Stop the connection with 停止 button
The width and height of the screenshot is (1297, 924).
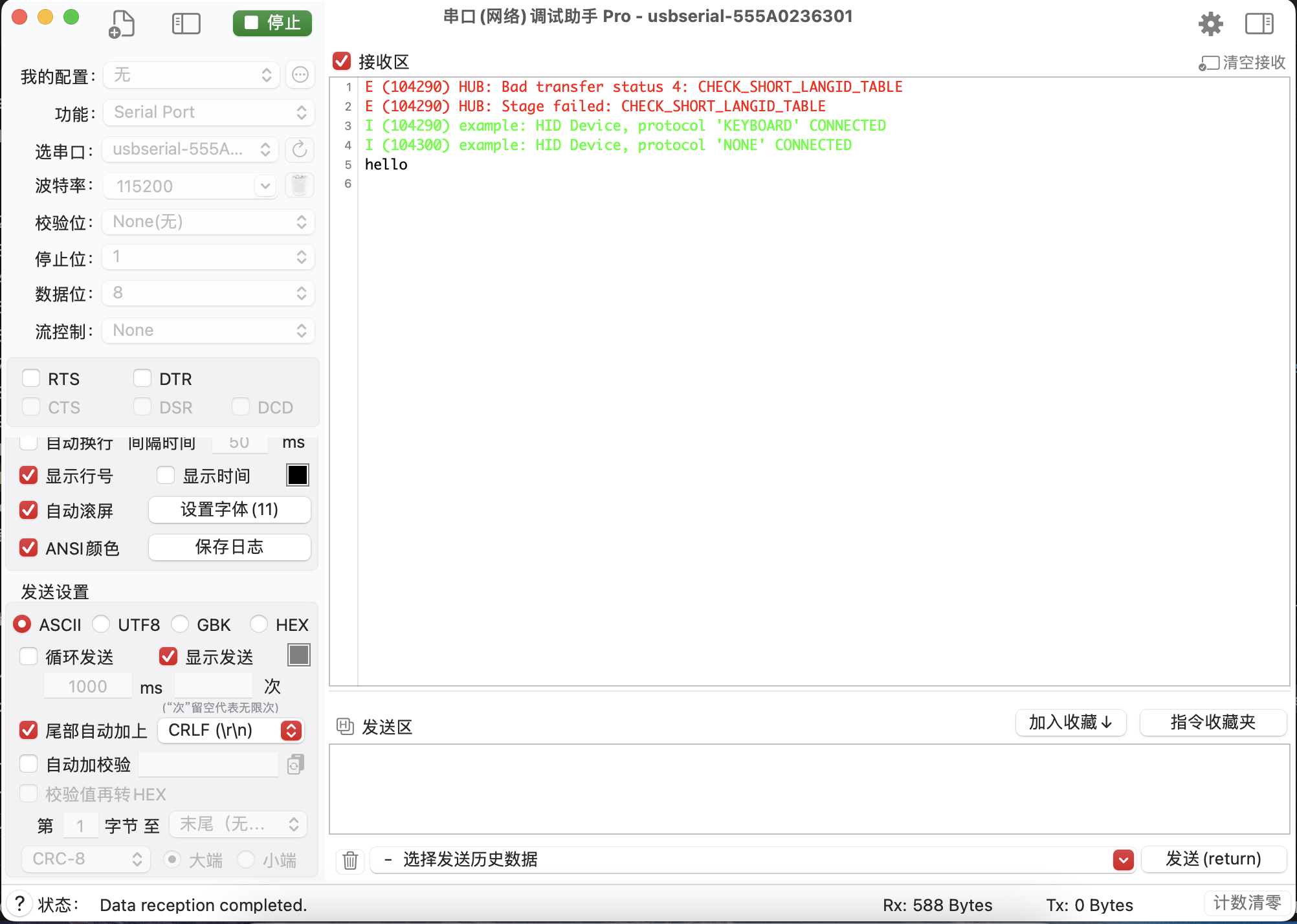(272, 23)
